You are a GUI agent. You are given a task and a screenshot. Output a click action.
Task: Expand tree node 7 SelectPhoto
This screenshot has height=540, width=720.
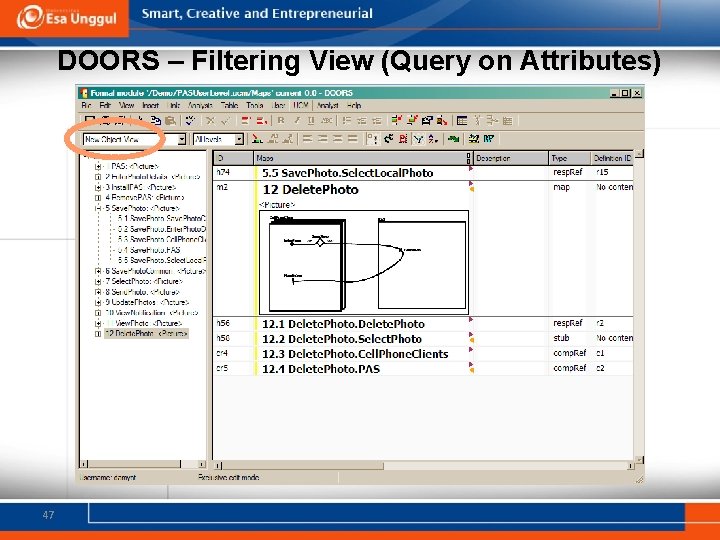tap(98, 281)
